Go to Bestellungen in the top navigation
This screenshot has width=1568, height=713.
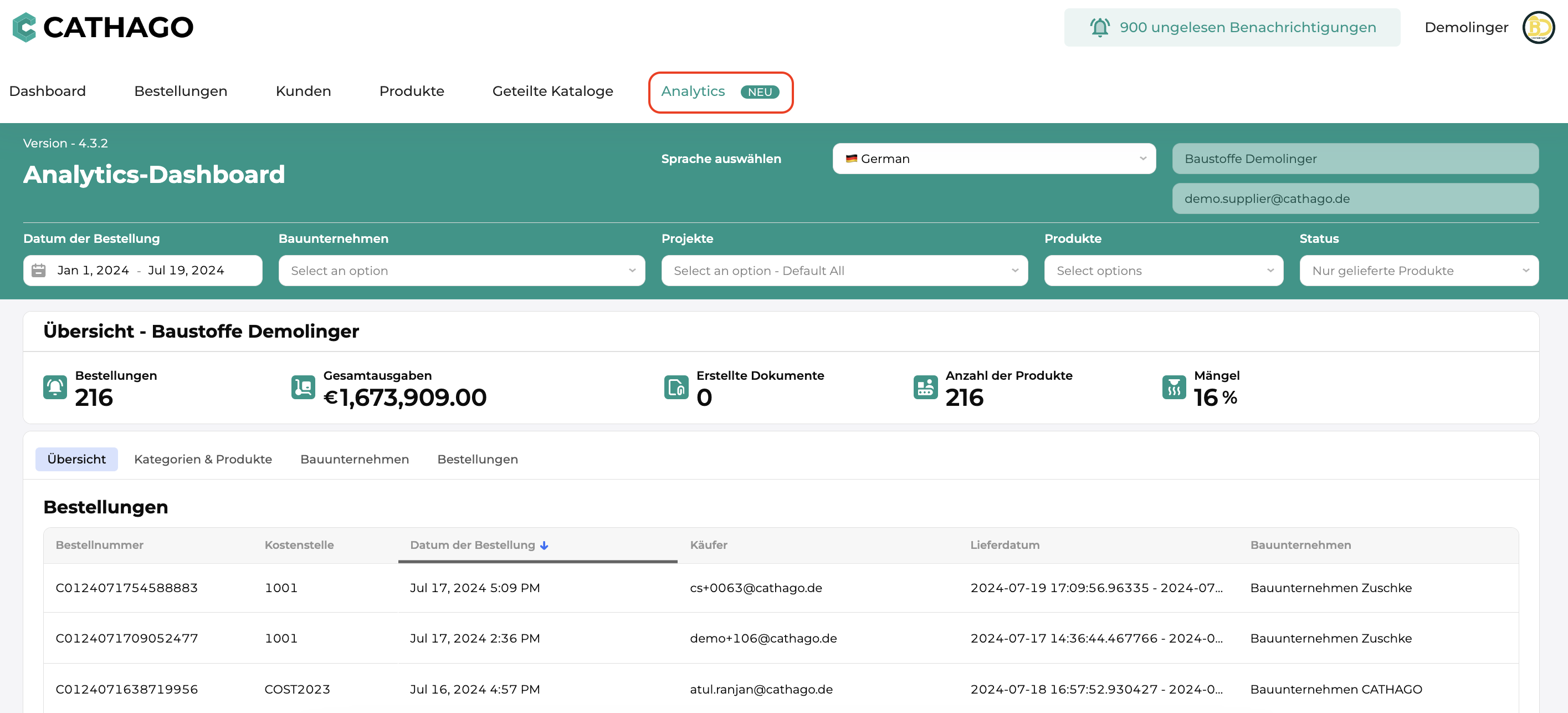coord(181,91)
